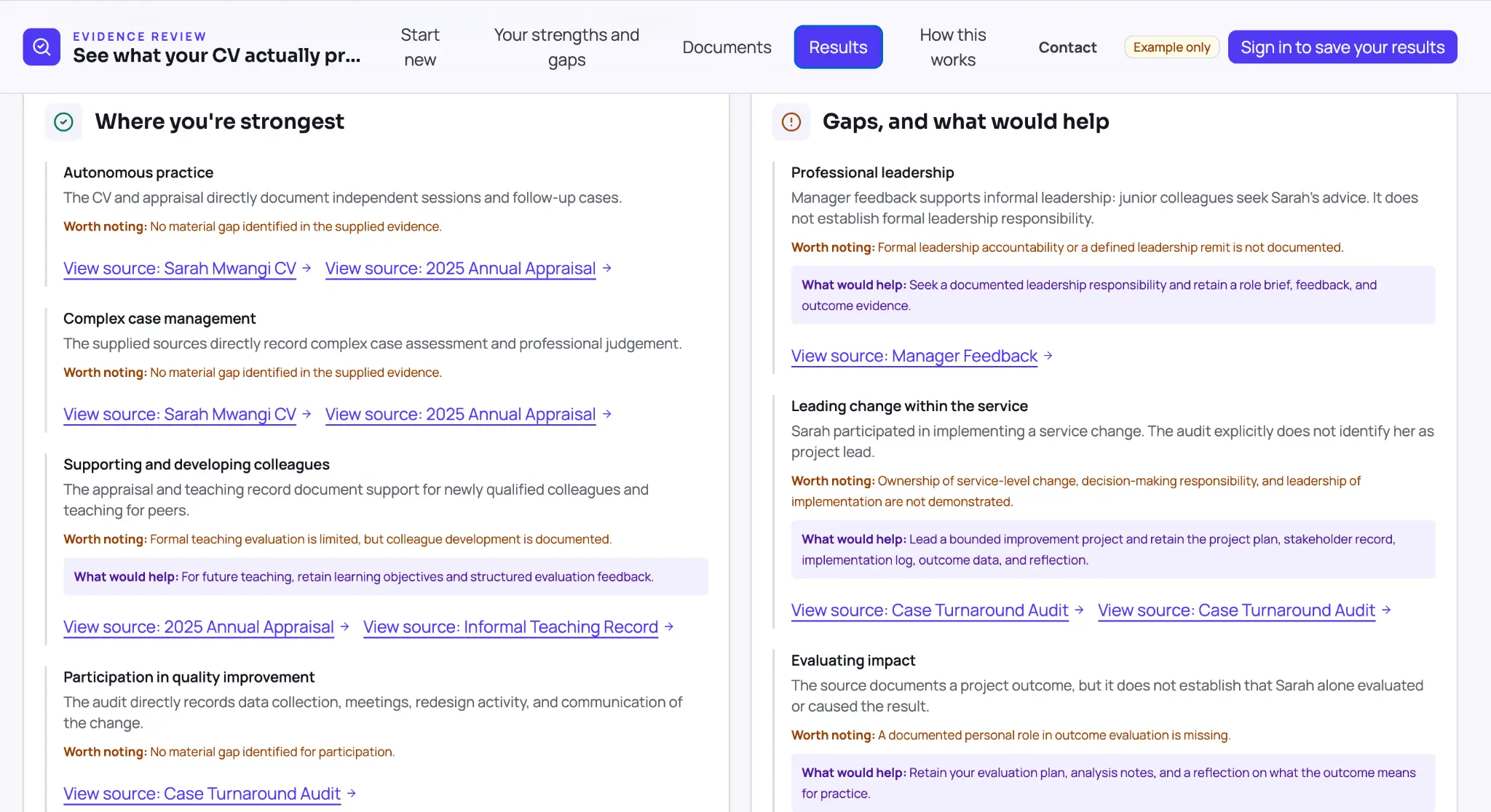Click the EVIDENCE REVIEW label in header

pyautogui.click(x=140, y=36)
